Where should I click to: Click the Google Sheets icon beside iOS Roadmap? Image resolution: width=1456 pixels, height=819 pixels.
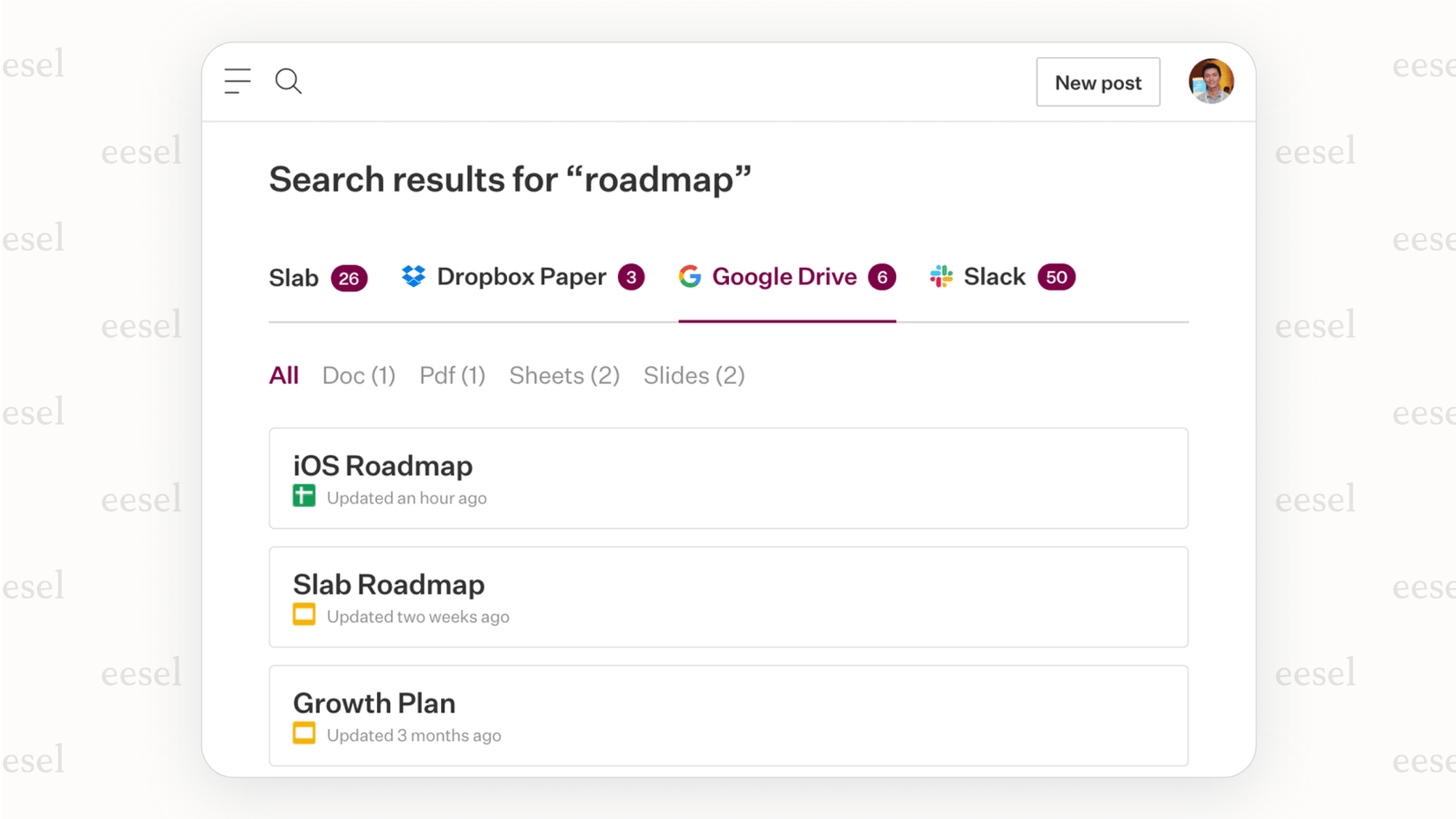303,496
